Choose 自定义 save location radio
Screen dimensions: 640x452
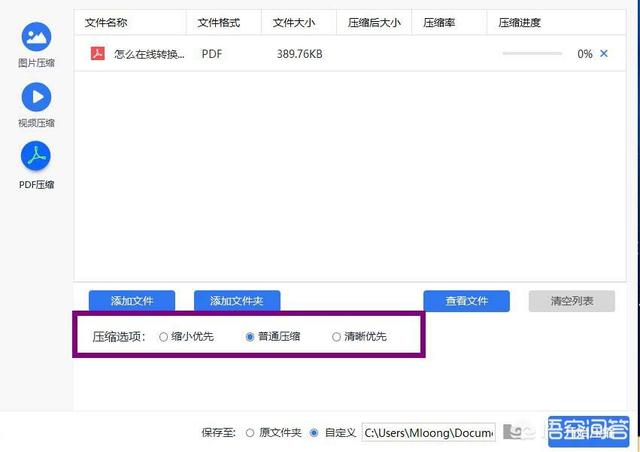coord(313,433)
